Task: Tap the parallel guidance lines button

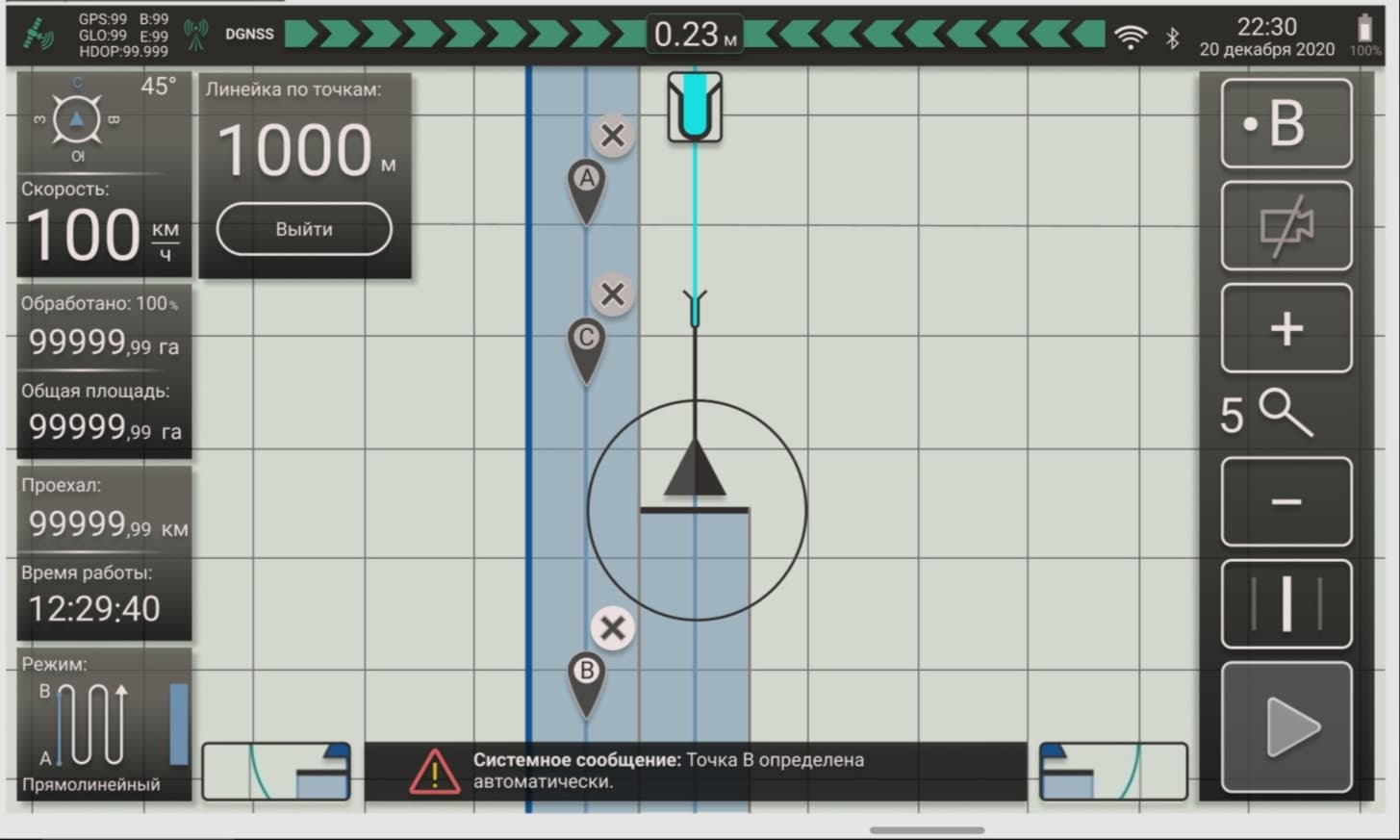Action: [x=1286, y=604]
